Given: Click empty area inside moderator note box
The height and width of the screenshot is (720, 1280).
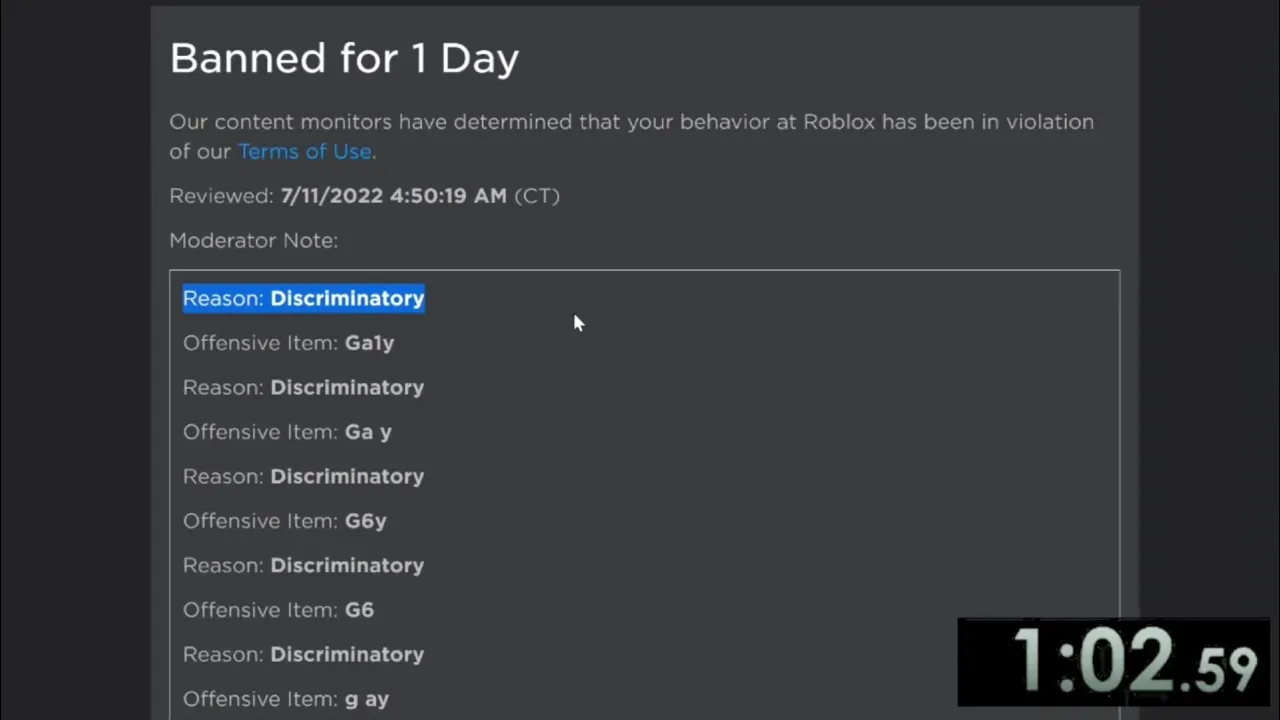Looking at the screenshot, I should pyautogui.click(x=780, y=480).
